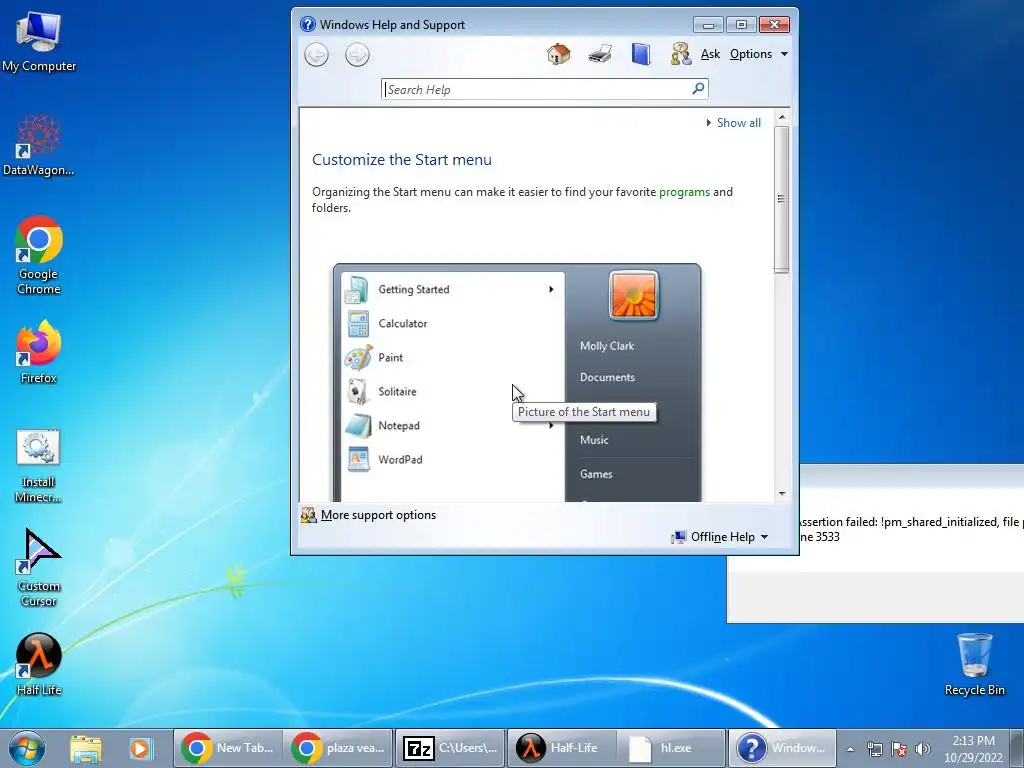Click the Back arrow in Help window
Image resolution: width=1024 pixels, height=768 pixels.
(317, 55)
